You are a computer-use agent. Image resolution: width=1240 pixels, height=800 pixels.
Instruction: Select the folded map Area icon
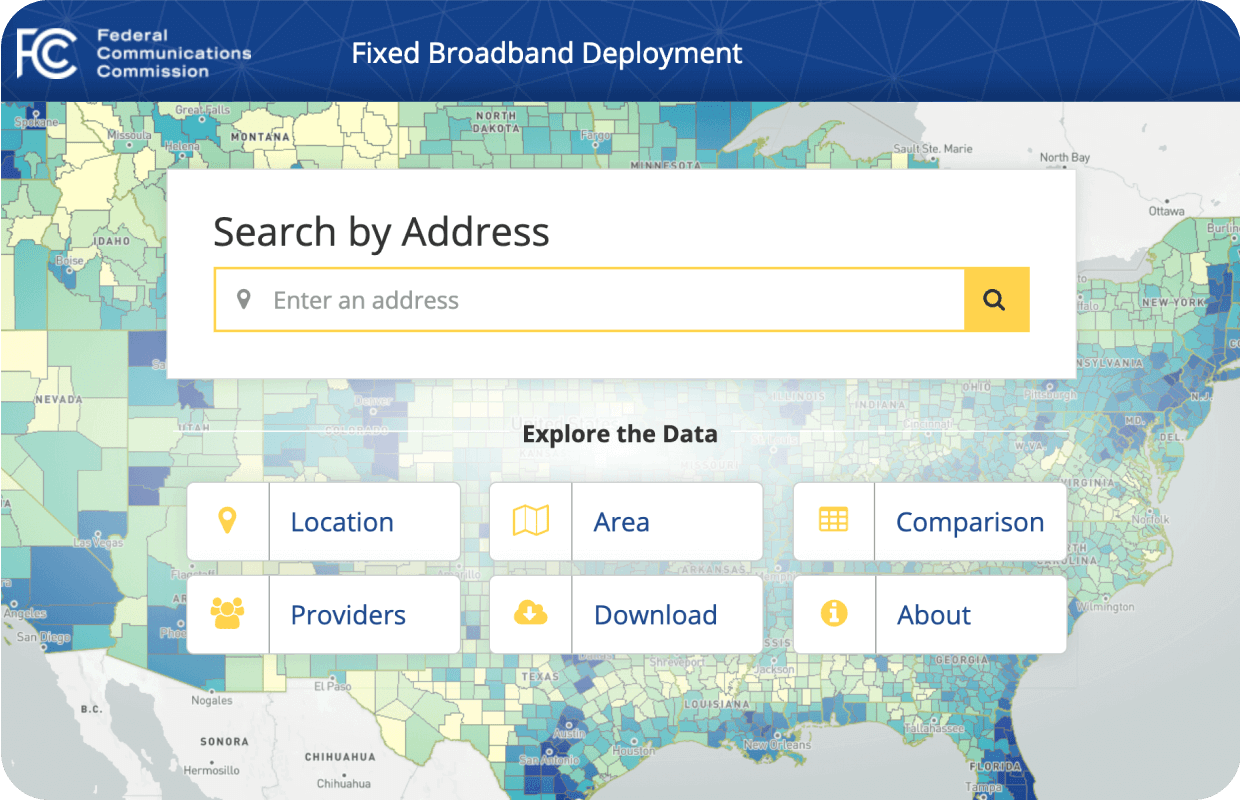(530, 521)
